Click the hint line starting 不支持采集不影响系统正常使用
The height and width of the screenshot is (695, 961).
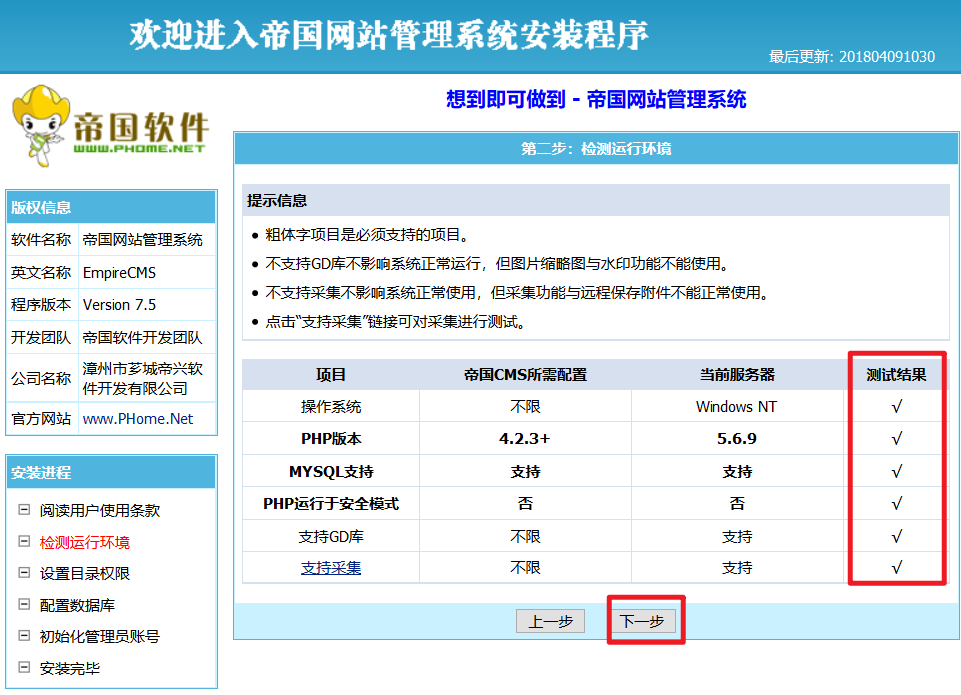517,292
